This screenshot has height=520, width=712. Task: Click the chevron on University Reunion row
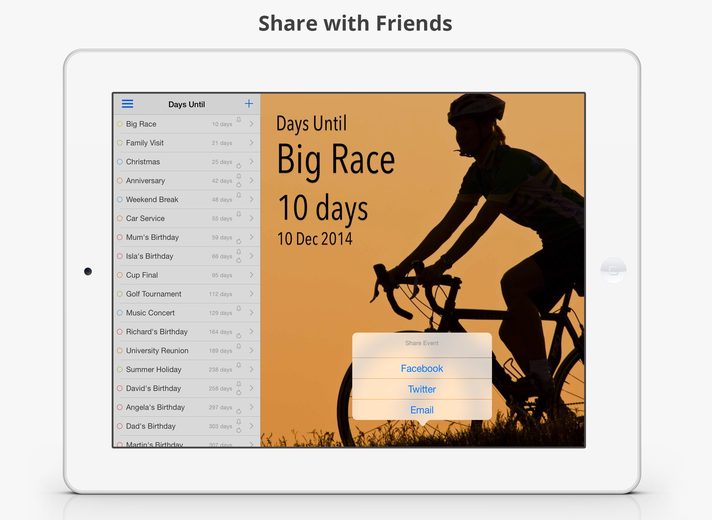point(252,351)
